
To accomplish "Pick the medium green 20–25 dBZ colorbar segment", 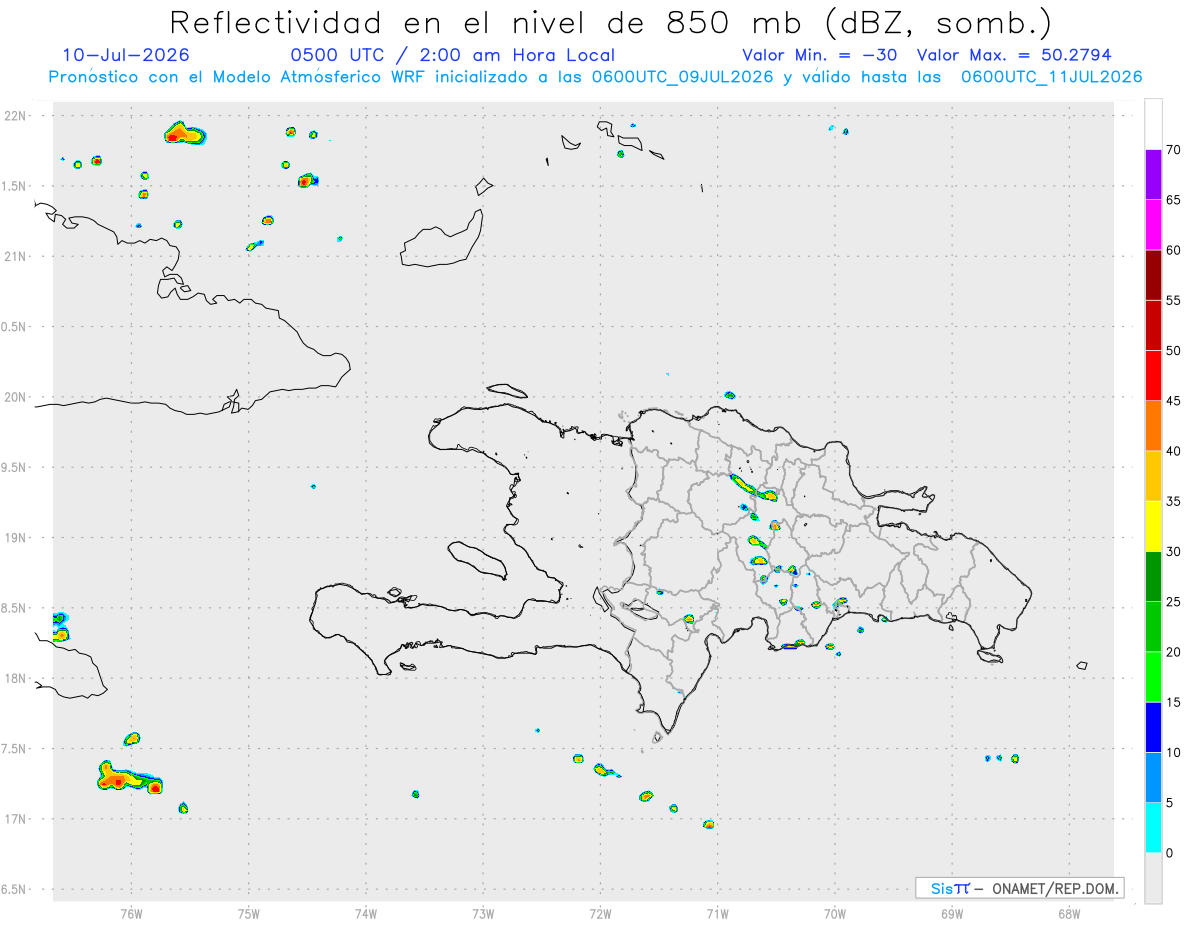I will [x=1153, y=627].
